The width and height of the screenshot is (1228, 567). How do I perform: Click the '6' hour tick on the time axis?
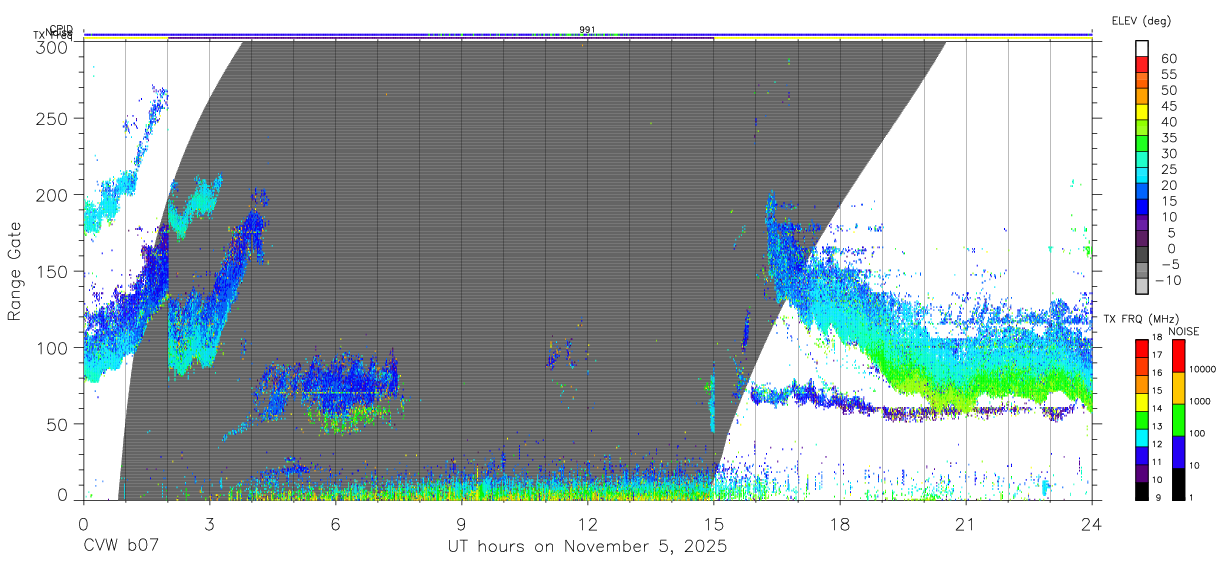(x=335, y=523)
